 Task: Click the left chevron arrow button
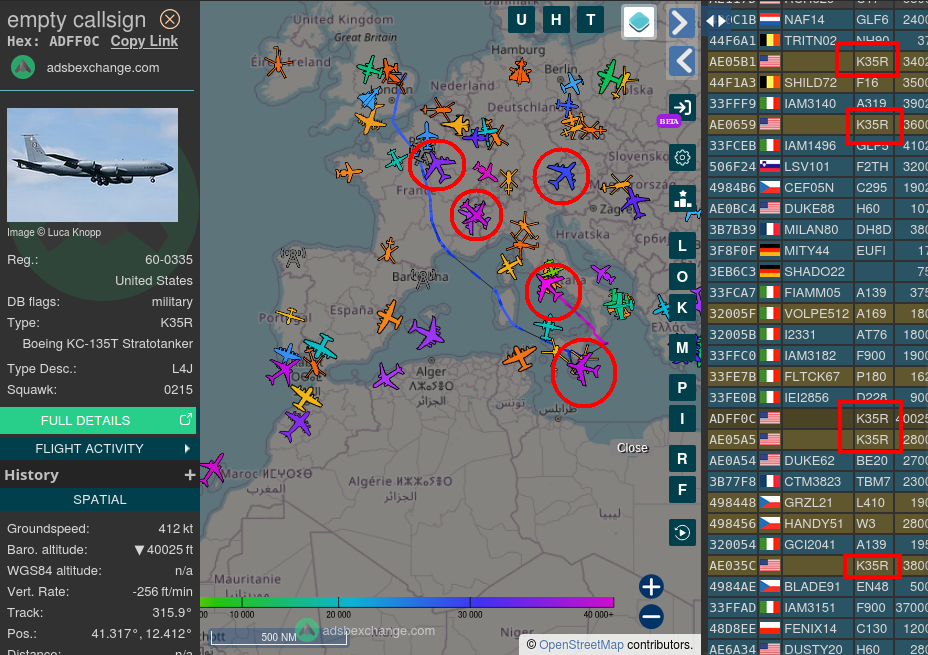(682, 61)
